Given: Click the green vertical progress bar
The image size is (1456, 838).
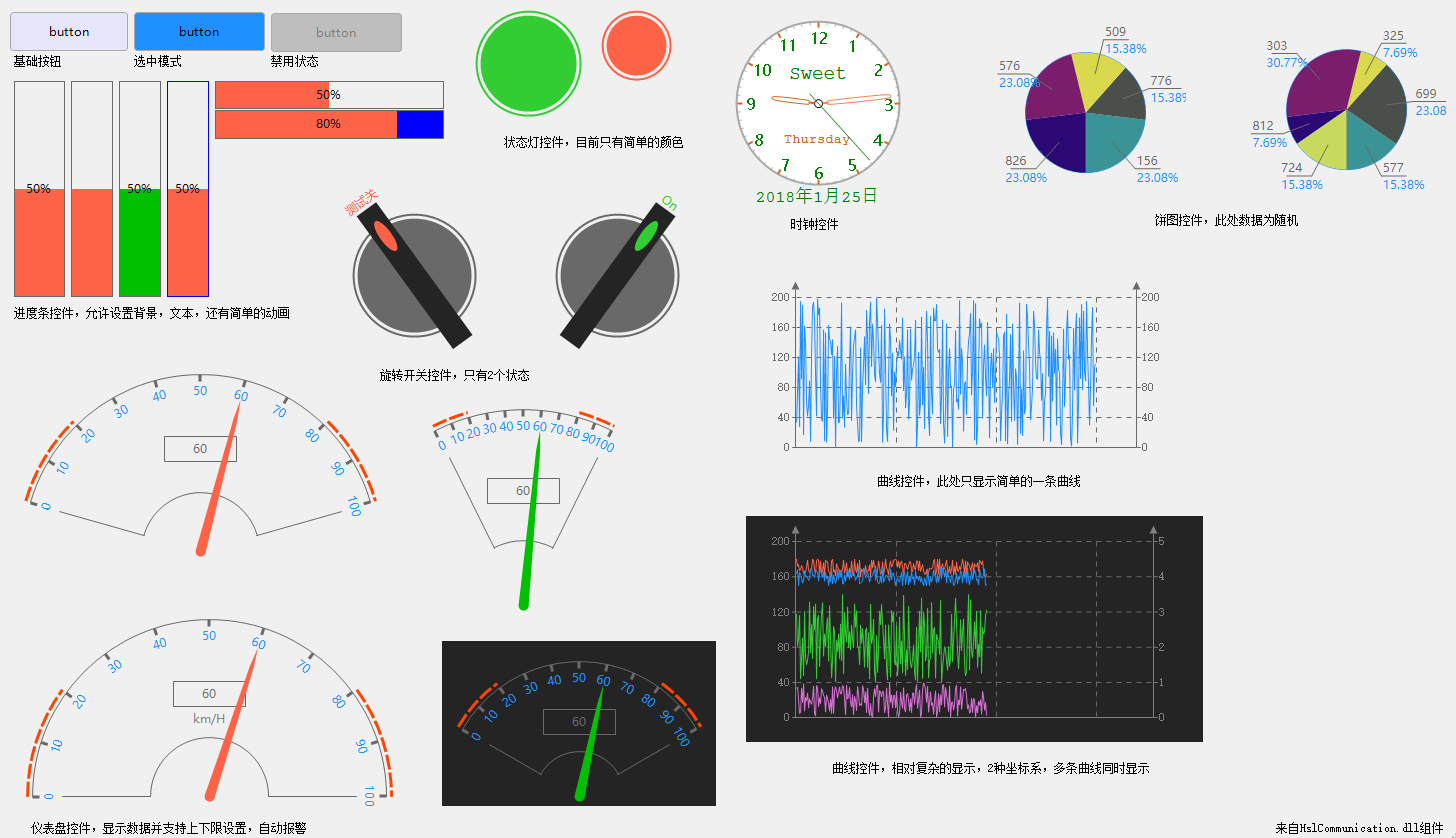Looking at the screenshot, I should pyautogui.click(x=140, y=189).
